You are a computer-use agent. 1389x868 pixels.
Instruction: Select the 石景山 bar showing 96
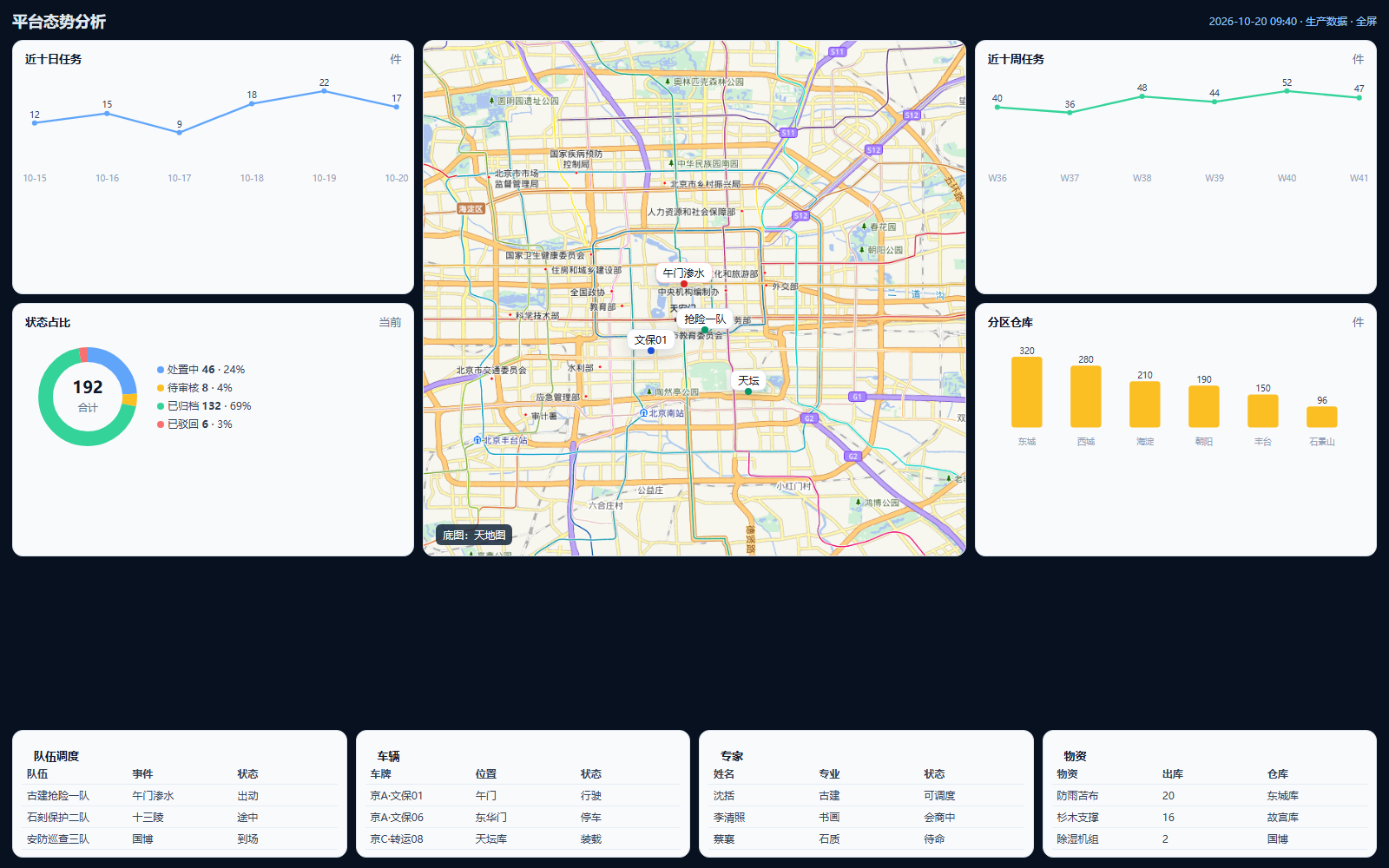(1322, 417)
